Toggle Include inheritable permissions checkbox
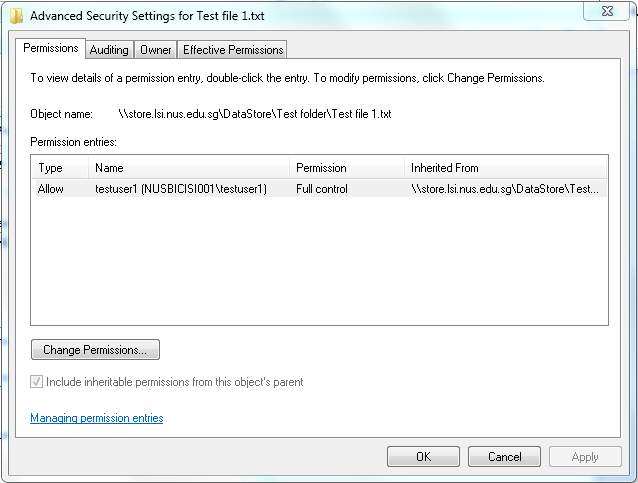The width and height of the screenshot is (638, 483). pos(36,382)
